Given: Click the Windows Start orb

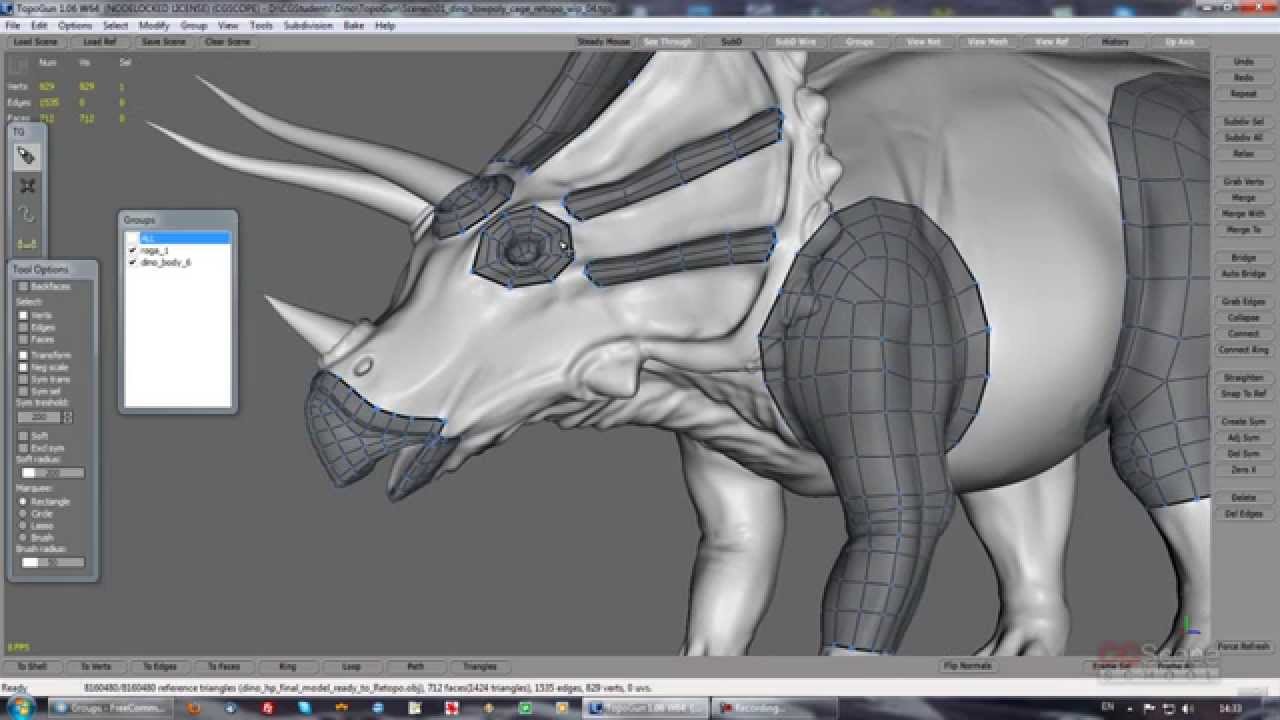Looking at the screenshot, I should point(22,708).
